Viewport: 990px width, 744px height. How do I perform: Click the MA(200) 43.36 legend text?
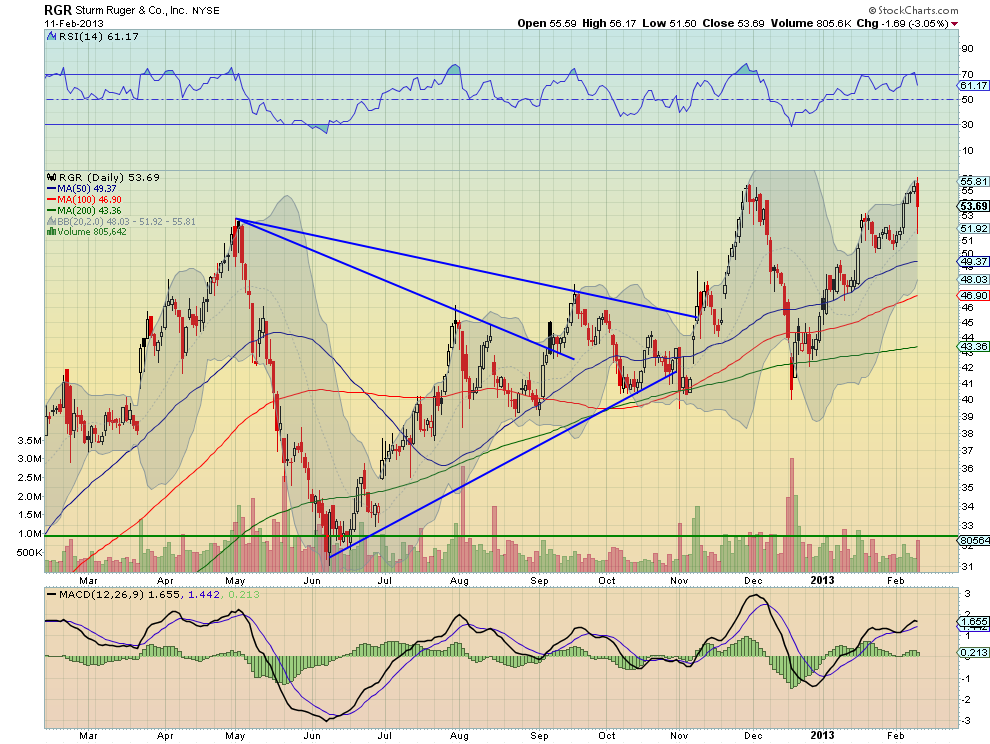point(89,210)
